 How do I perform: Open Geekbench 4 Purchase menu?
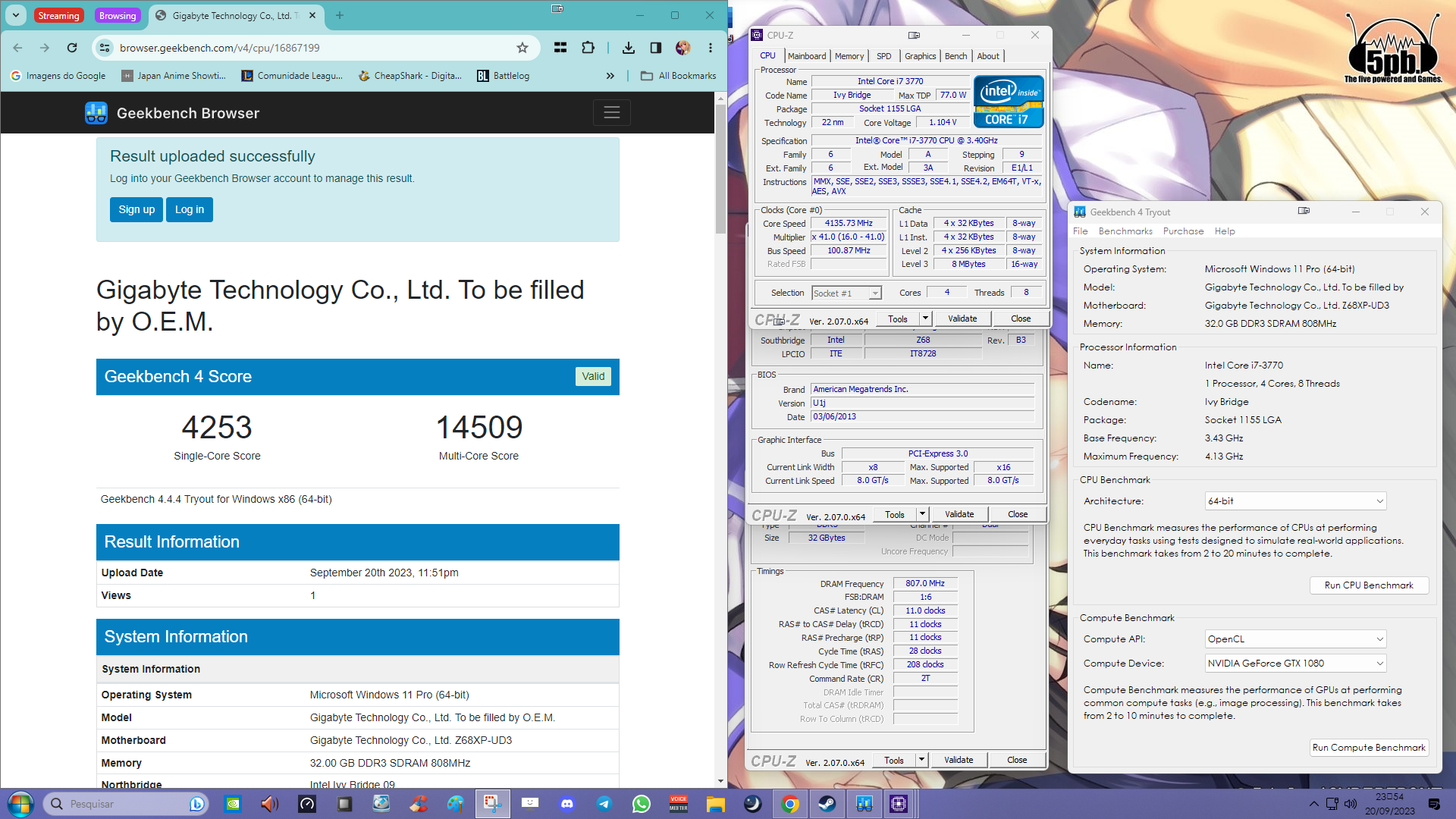1183,231
